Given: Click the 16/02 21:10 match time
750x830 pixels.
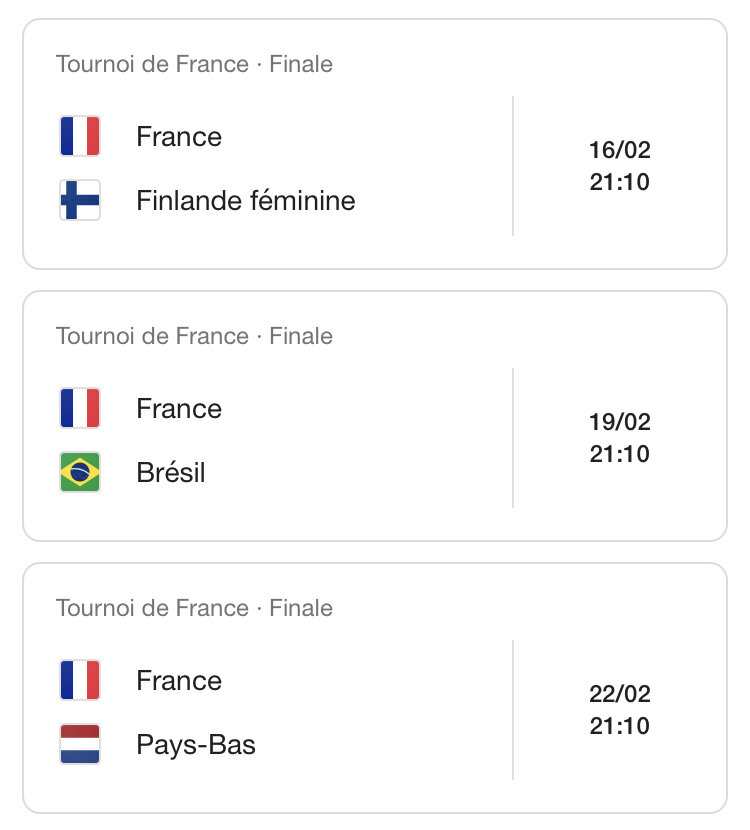Looking at the screenshot, I should point(619,167).
